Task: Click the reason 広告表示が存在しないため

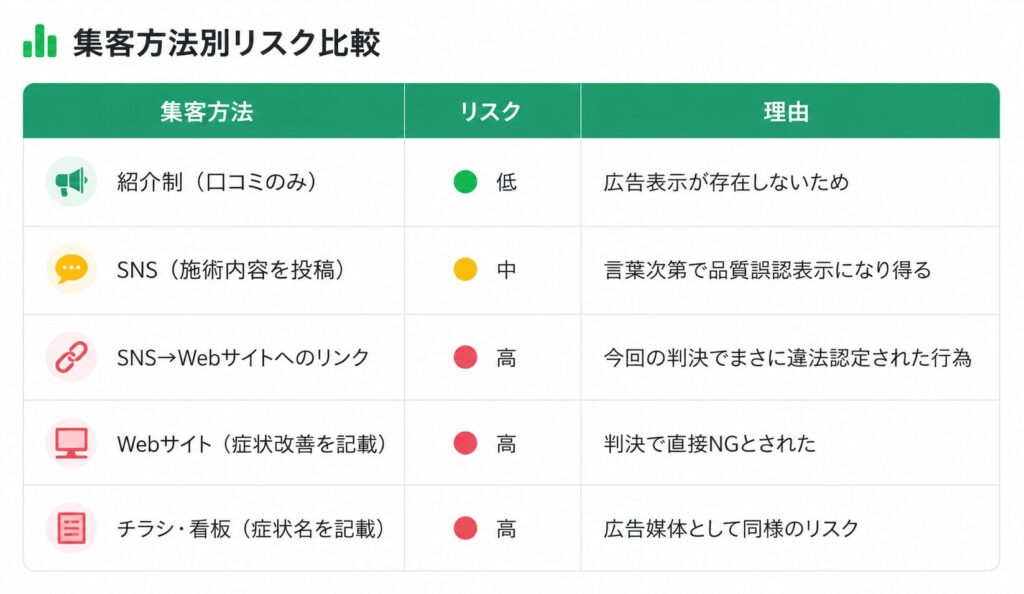Action: [x=726, y=181]
